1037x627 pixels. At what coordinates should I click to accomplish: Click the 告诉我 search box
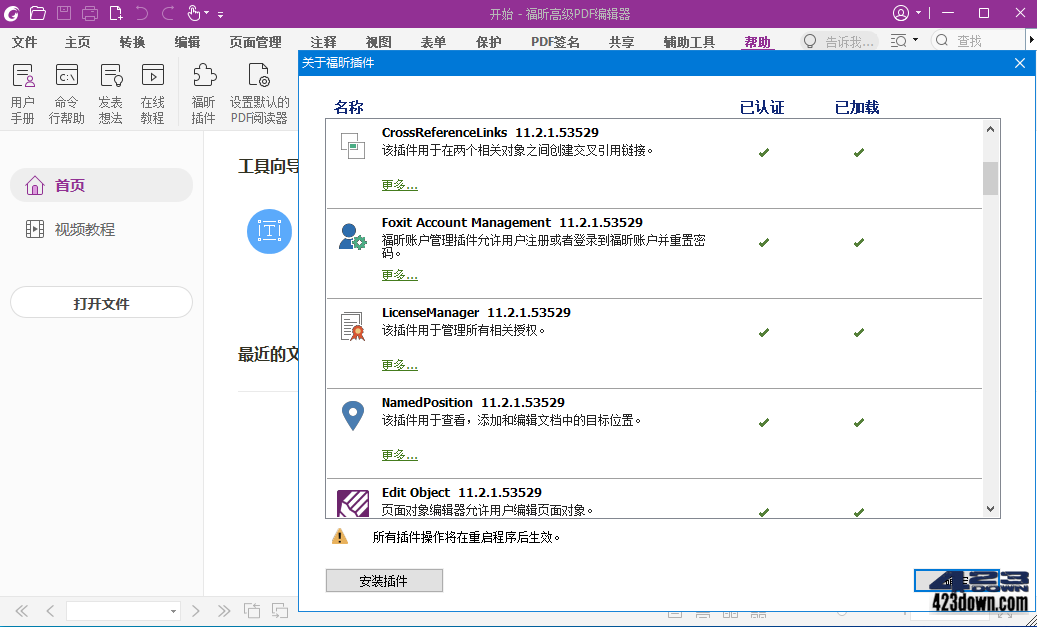click(840, 42)
